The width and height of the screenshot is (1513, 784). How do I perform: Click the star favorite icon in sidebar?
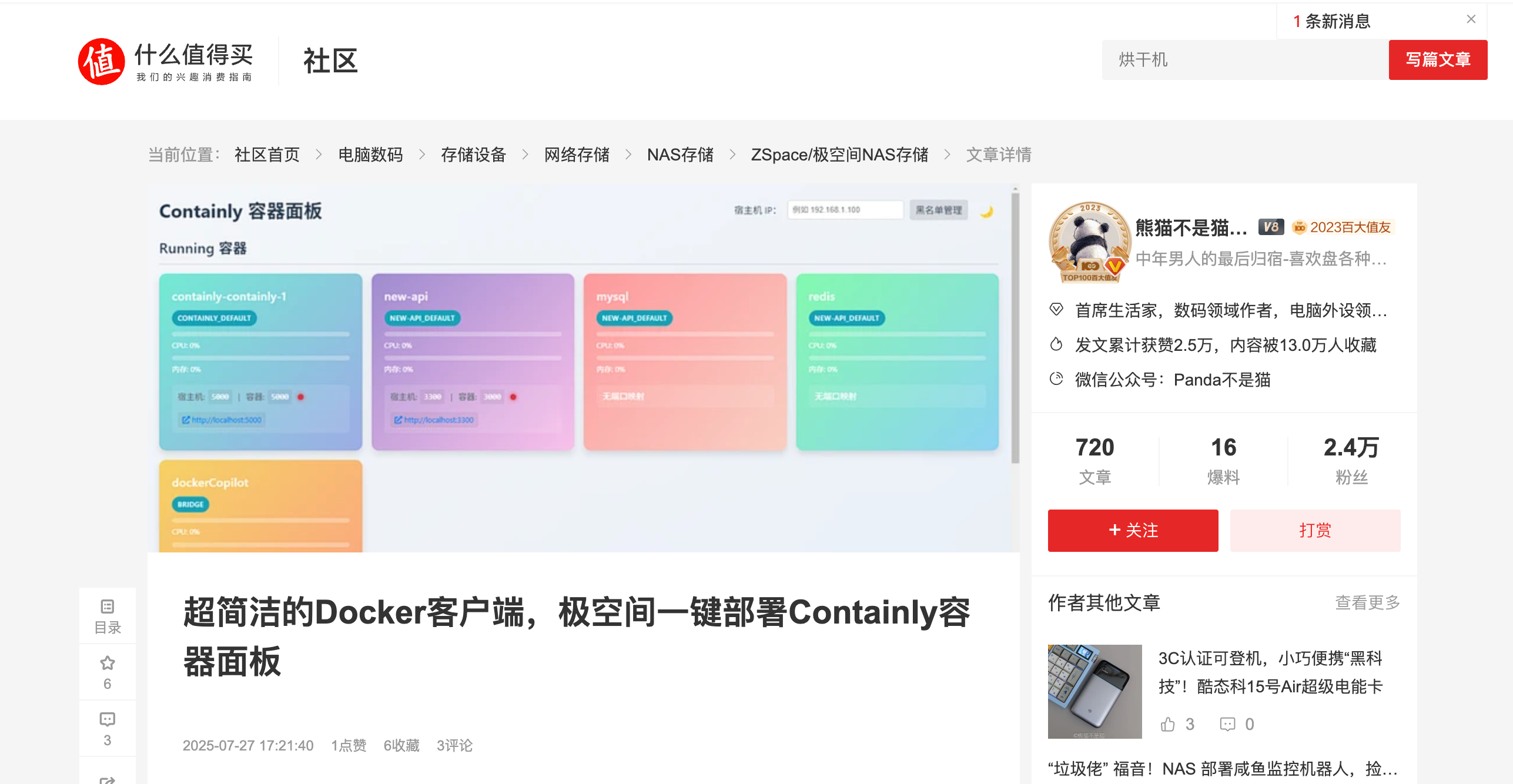tap(107, 664)
